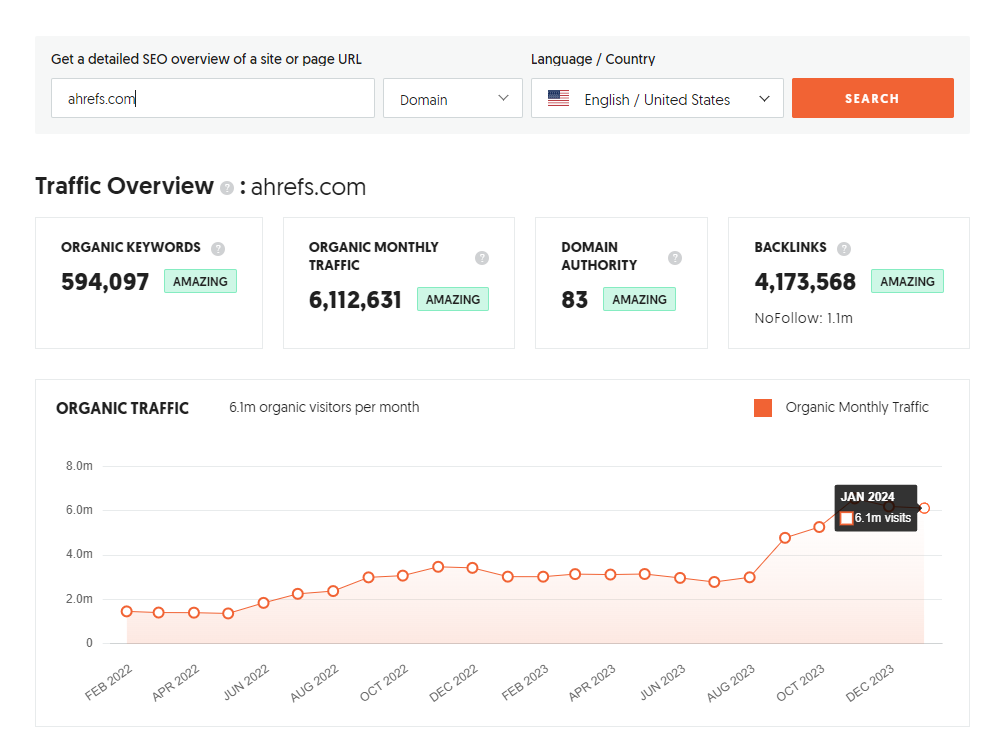Click help icon next to Traffic Overview
999x738 pixels.
tap(227, 188)
